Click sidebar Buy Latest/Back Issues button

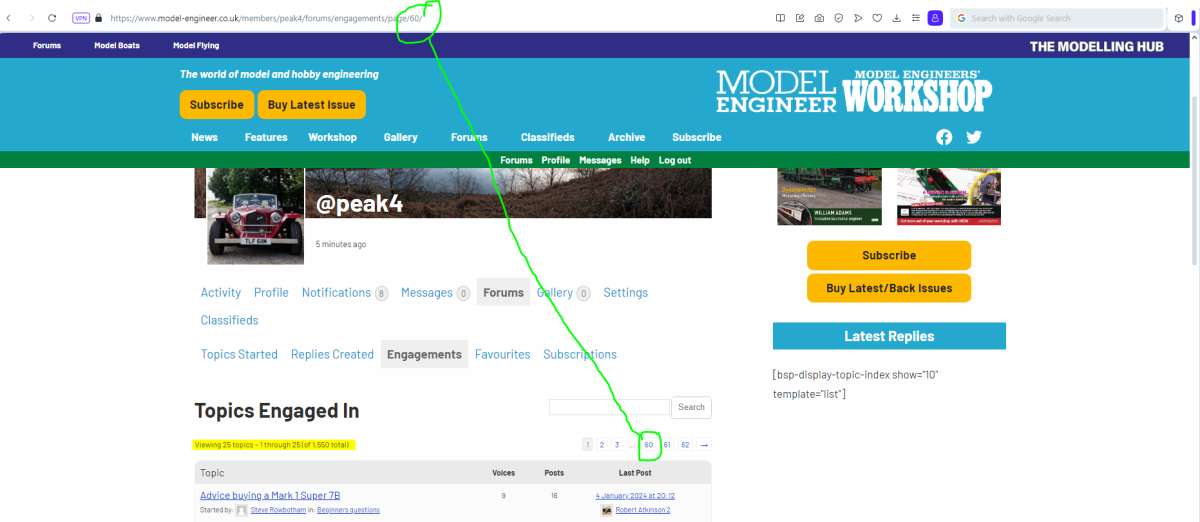tap(889, 288)
